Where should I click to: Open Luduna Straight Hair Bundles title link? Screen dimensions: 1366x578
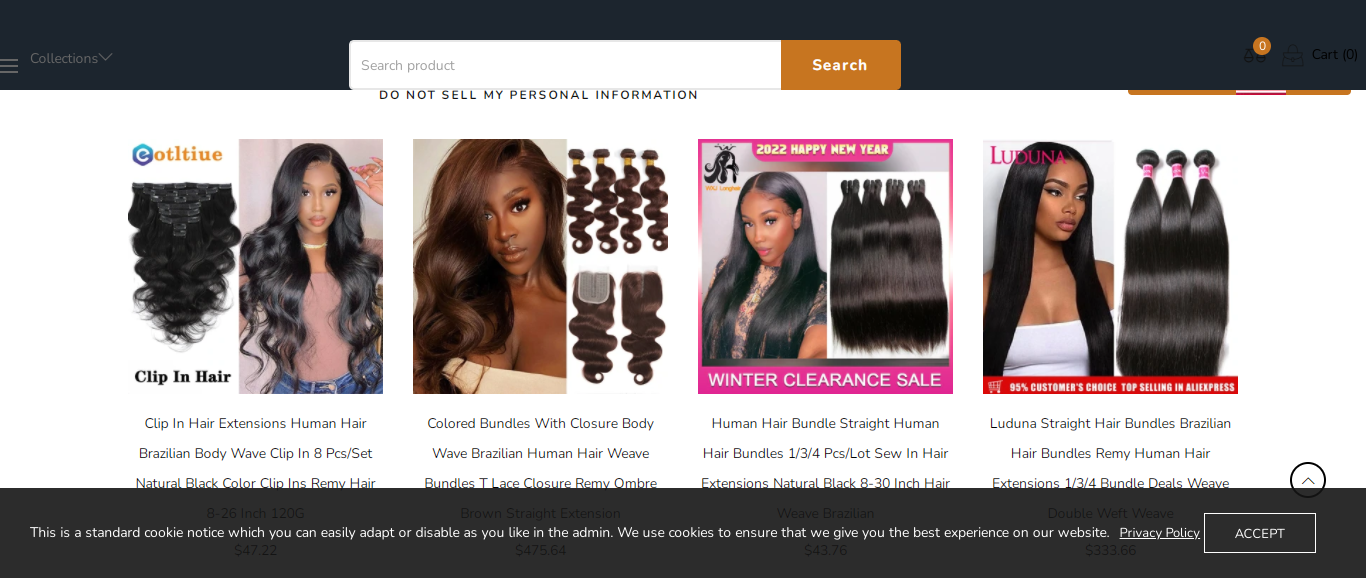[1110, 468]
